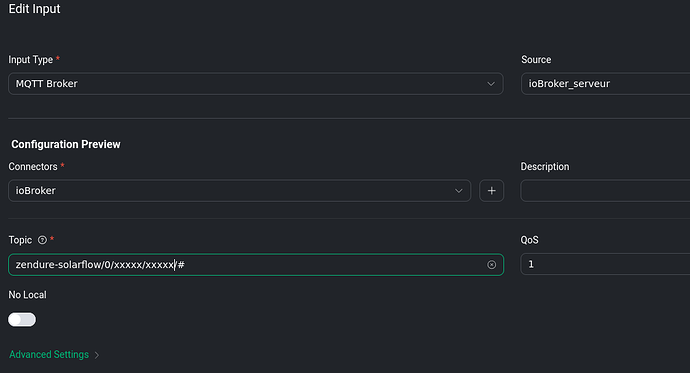Click into the empty Description field
The image size is (690, 373).
click(605, 190)
